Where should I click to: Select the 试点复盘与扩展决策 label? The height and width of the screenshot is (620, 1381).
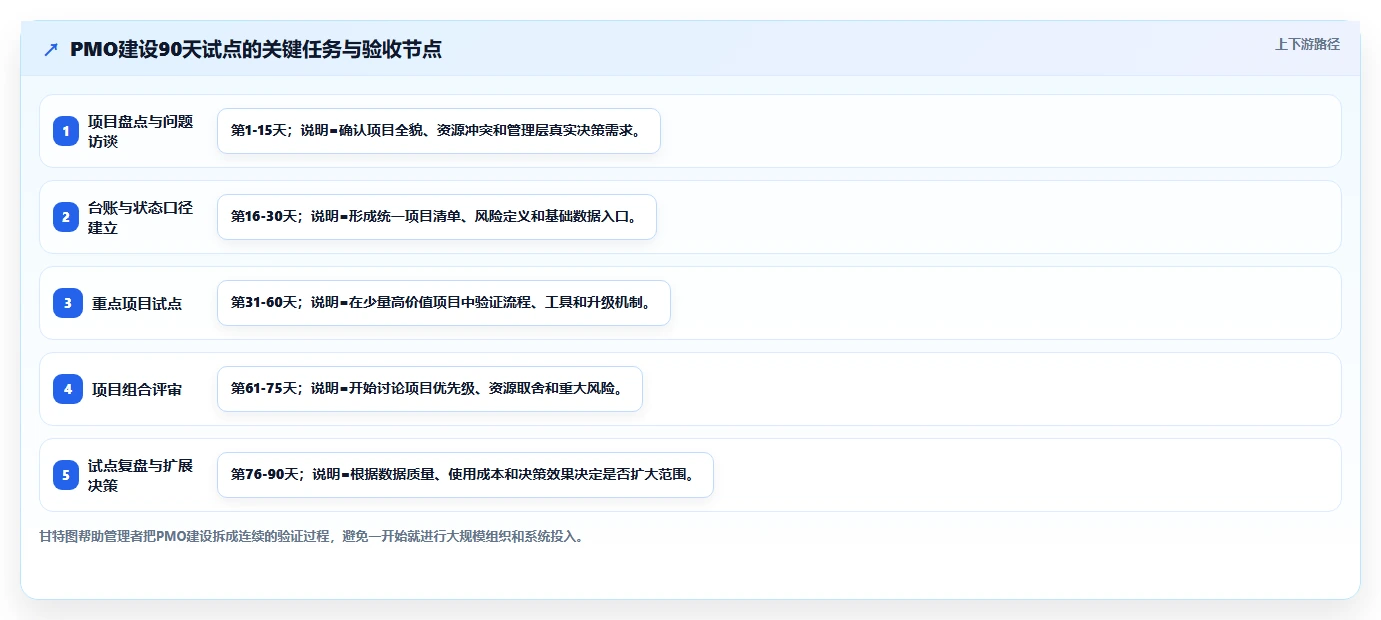[140, 475]
